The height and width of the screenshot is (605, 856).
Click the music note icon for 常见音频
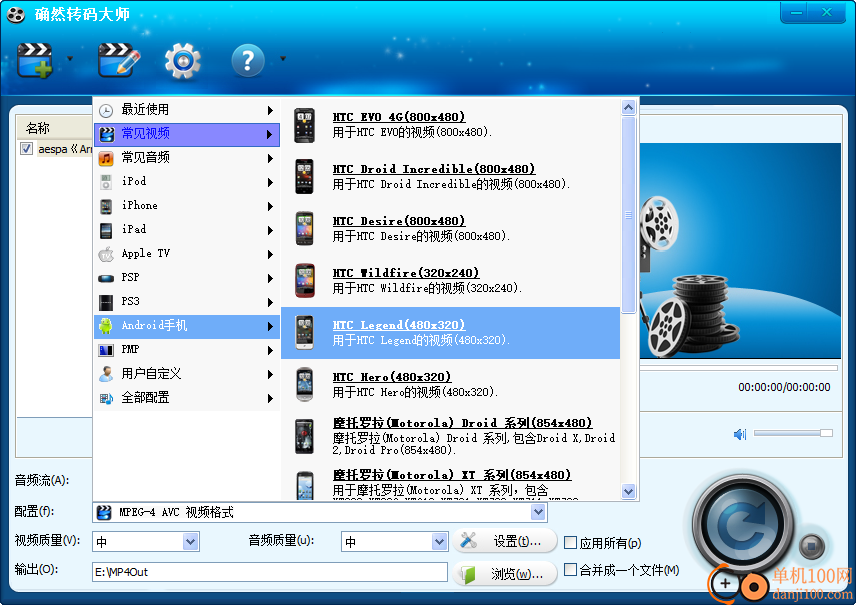(x=106, y=158)
